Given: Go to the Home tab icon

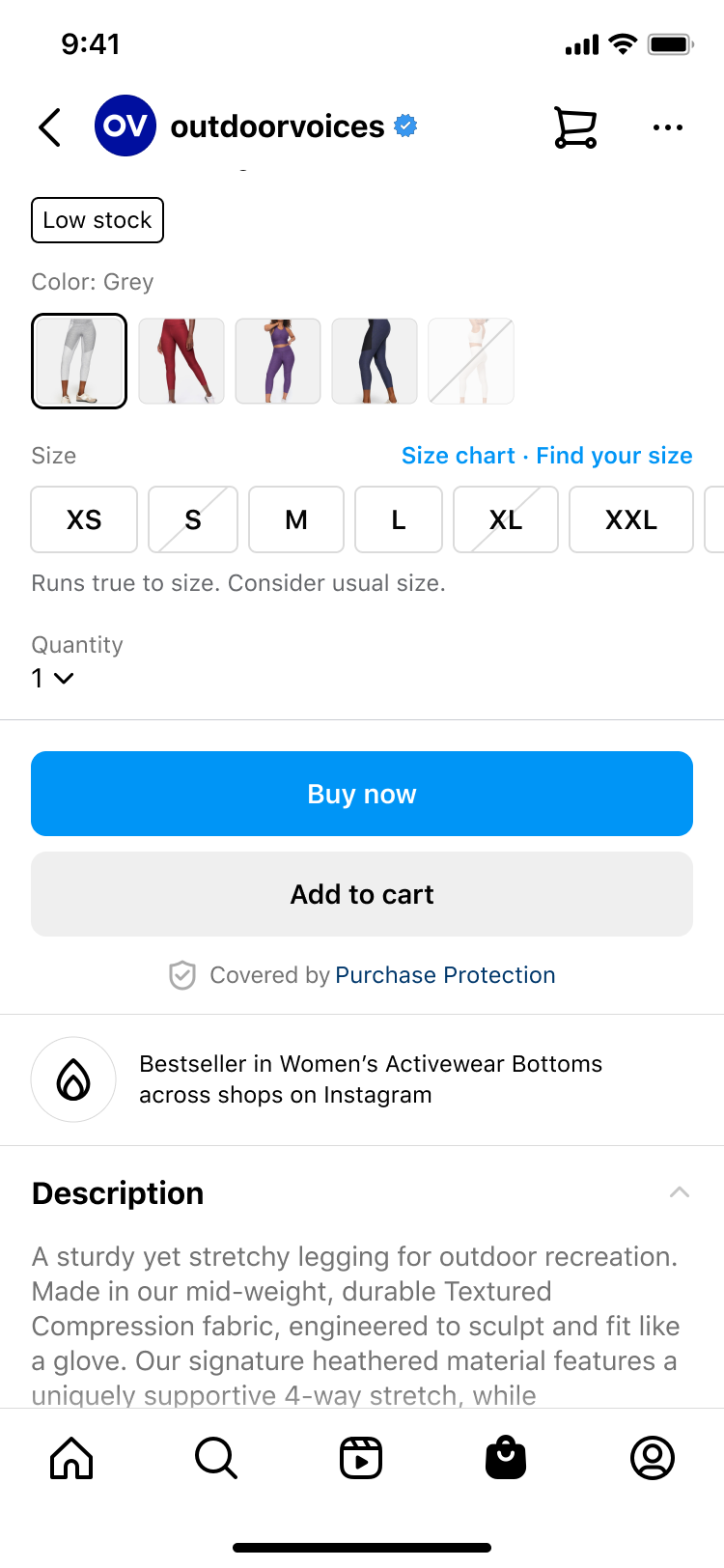Looking at the screenshot, I should (71, 1458).
